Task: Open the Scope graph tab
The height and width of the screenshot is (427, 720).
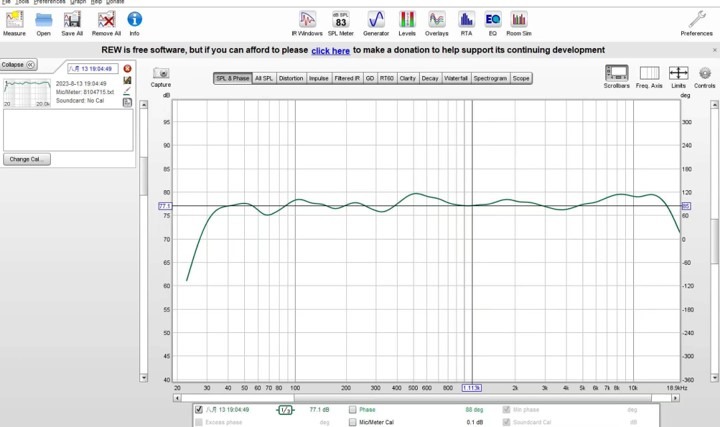Action: pos(521,79)
